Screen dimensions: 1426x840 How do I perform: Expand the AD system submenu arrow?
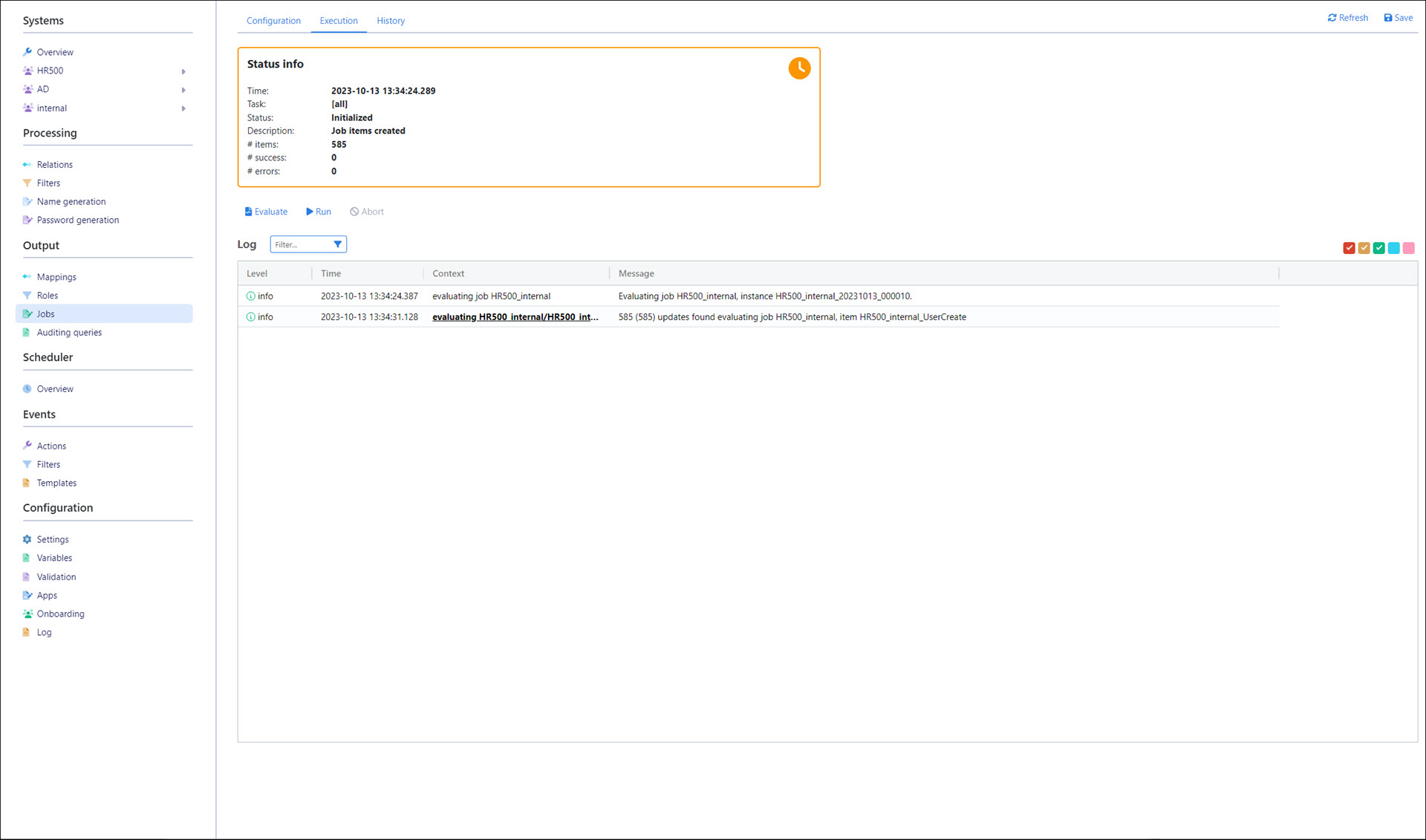coord(183,90)
